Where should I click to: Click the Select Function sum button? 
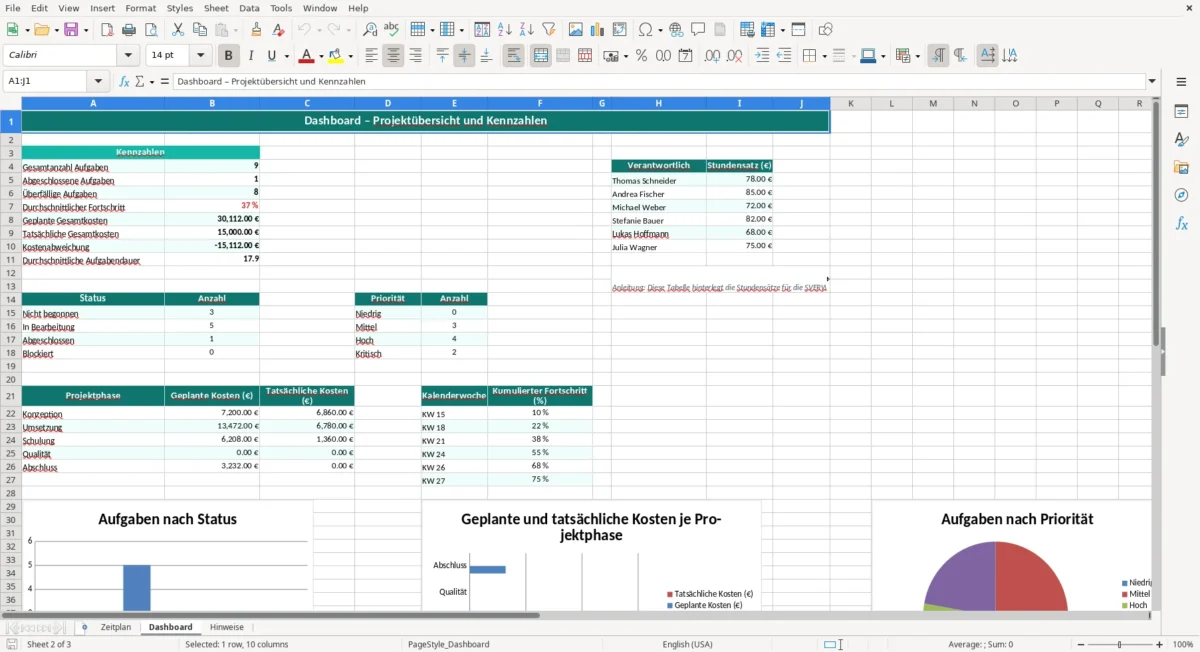140,82
